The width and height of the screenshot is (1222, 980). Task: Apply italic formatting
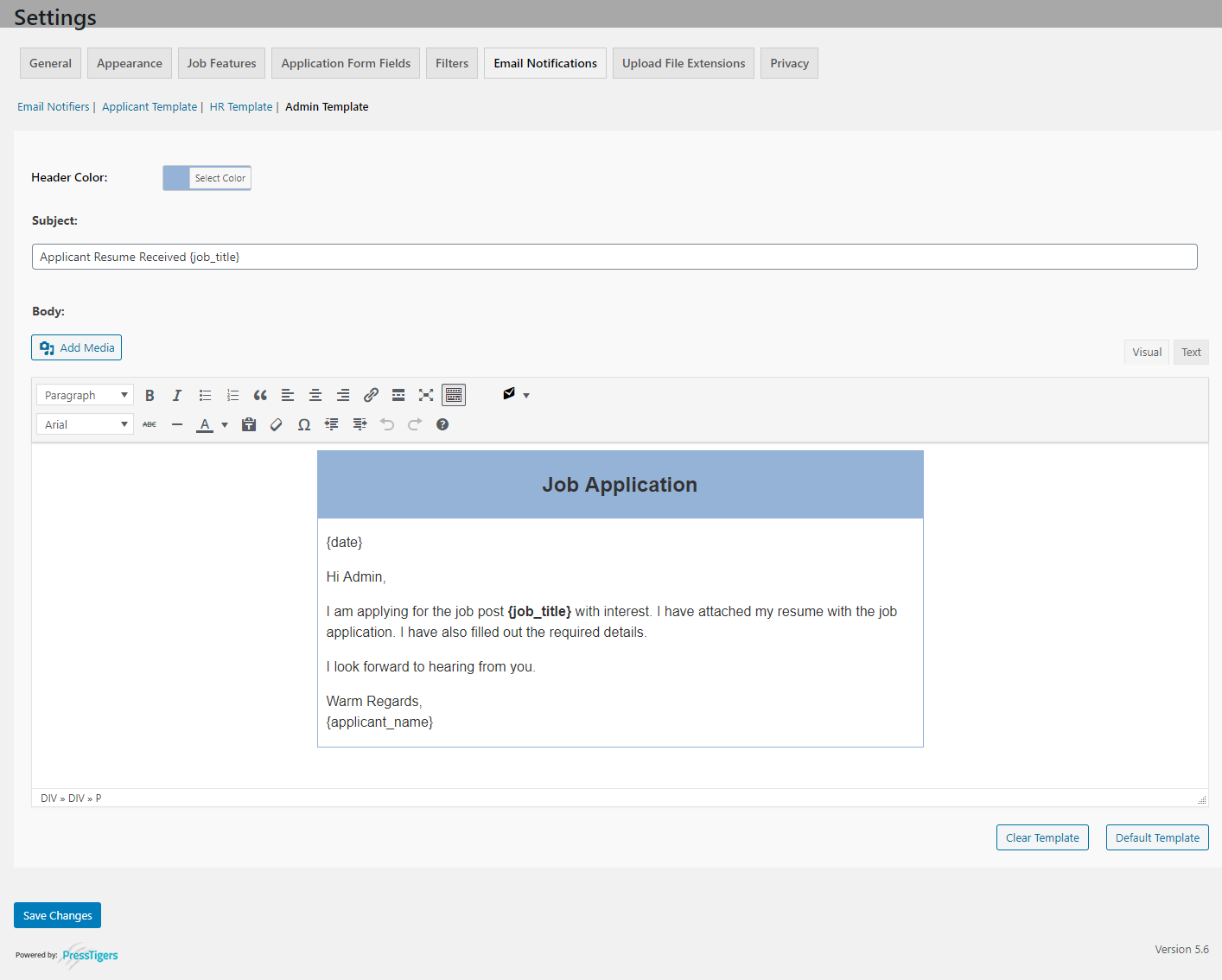(177, 395)
